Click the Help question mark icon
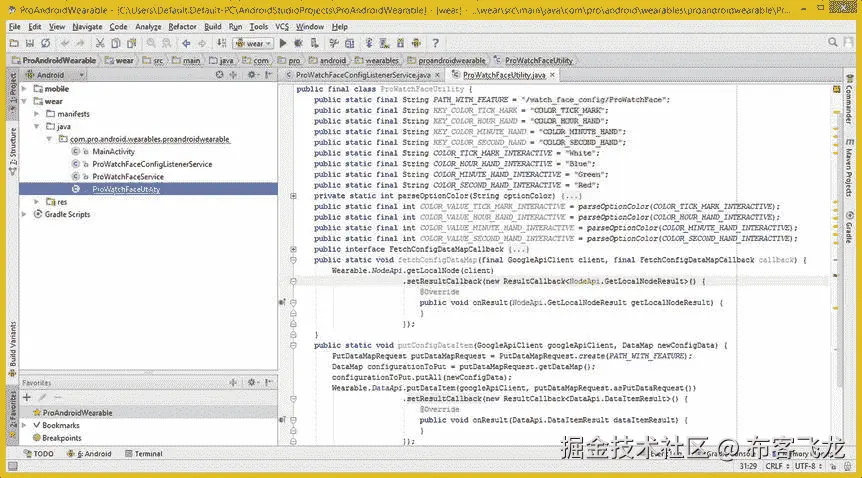862x478 pixels. click(x=435, y=43)
